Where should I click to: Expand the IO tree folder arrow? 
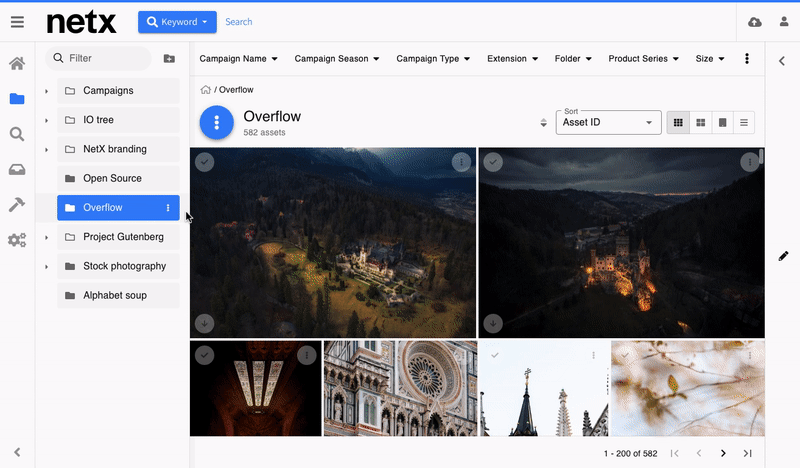[x=46, y=120]
